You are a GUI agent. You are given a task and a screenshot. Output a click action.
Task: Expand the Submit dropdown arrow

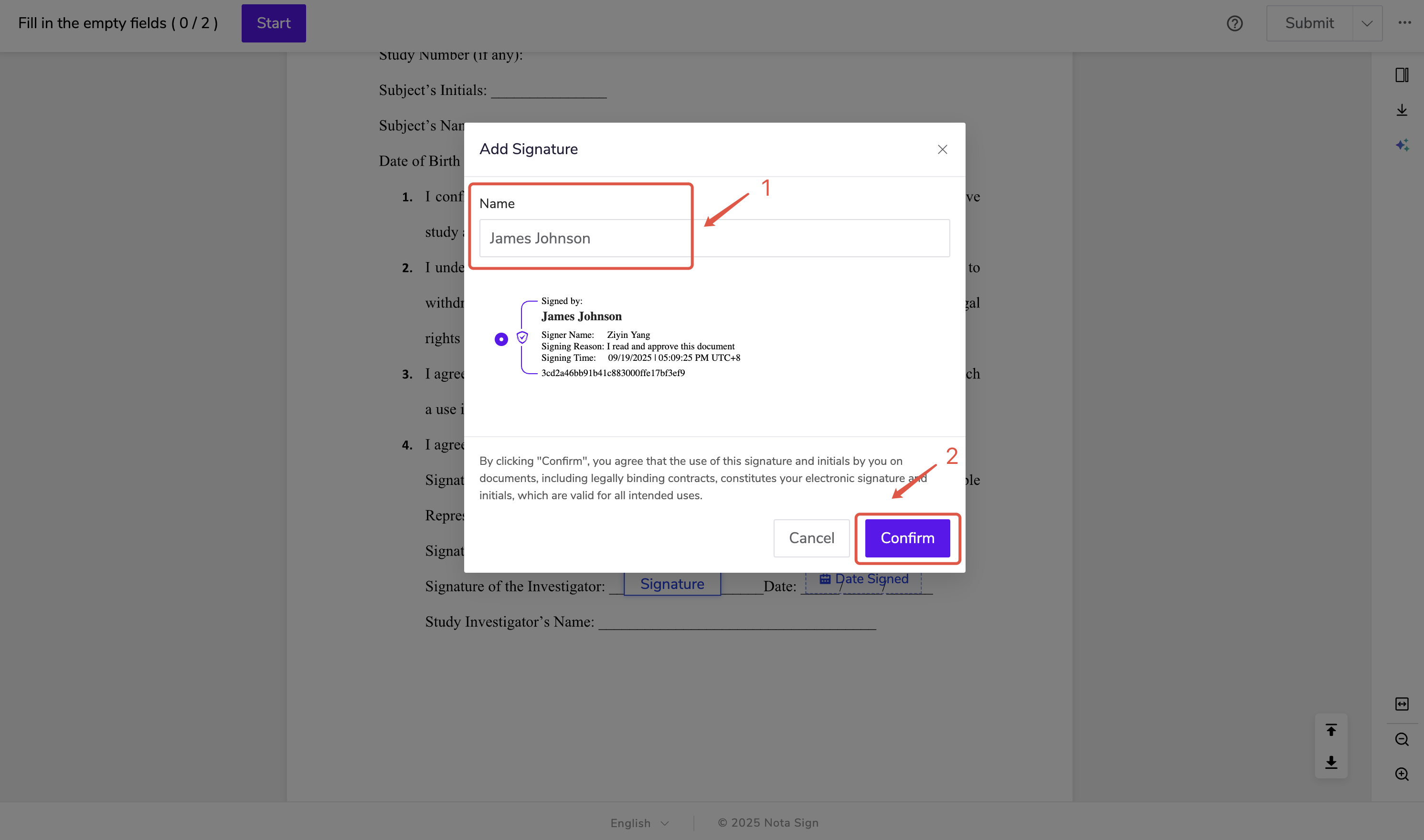(x=1367, y=23)
